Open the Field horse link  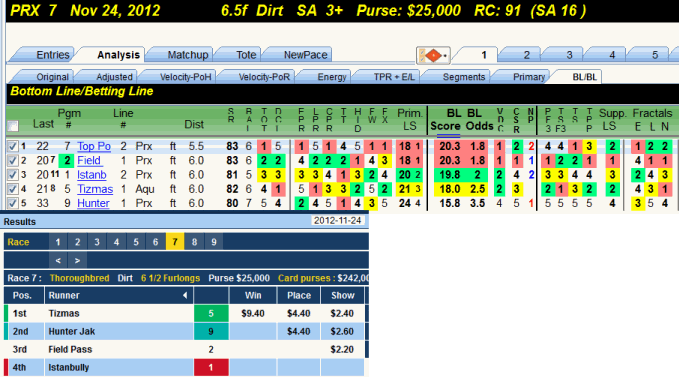coord(89,161)
